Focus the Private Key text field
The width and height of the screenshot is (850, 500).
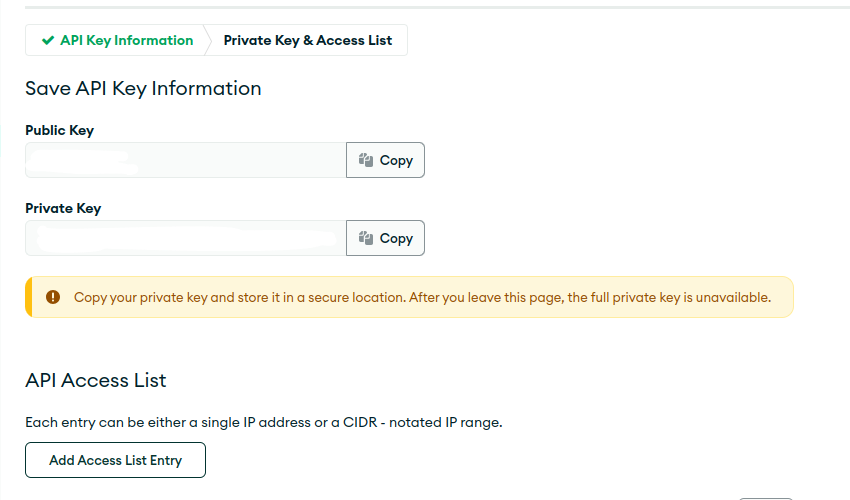tap(186, 238)
